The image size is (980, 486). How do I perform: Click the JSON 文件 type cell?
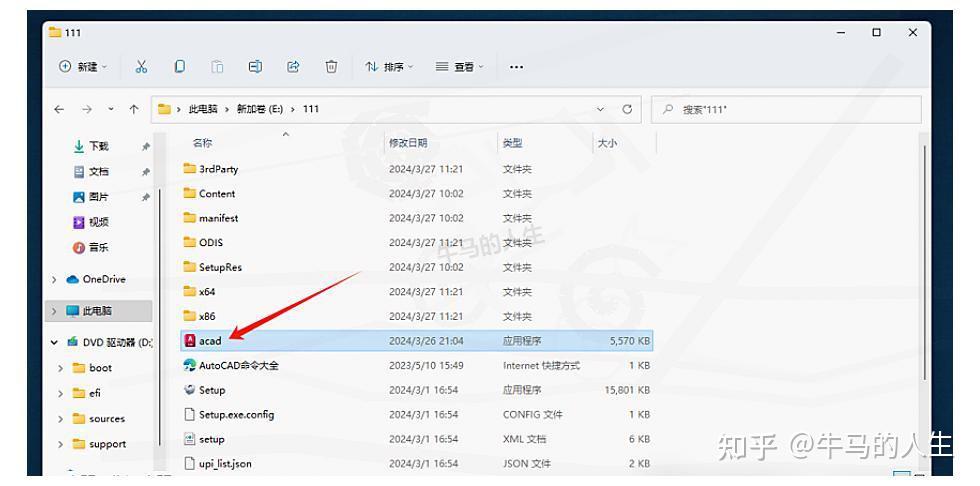click(527, 464)
